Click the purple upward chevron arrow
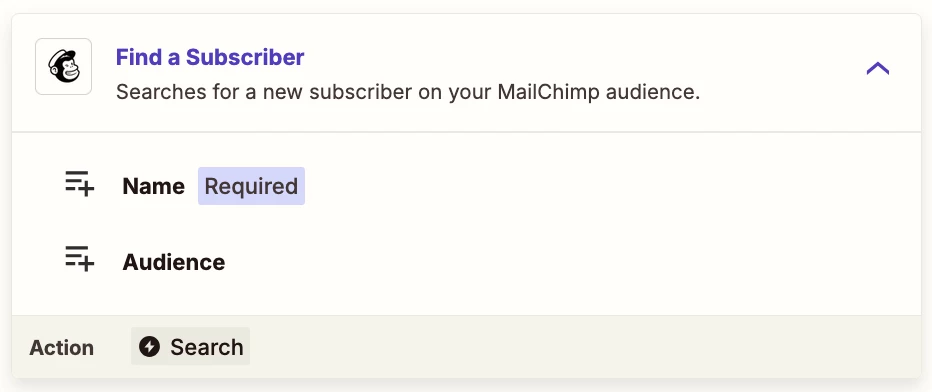932x392 pixels. (877, 68)
